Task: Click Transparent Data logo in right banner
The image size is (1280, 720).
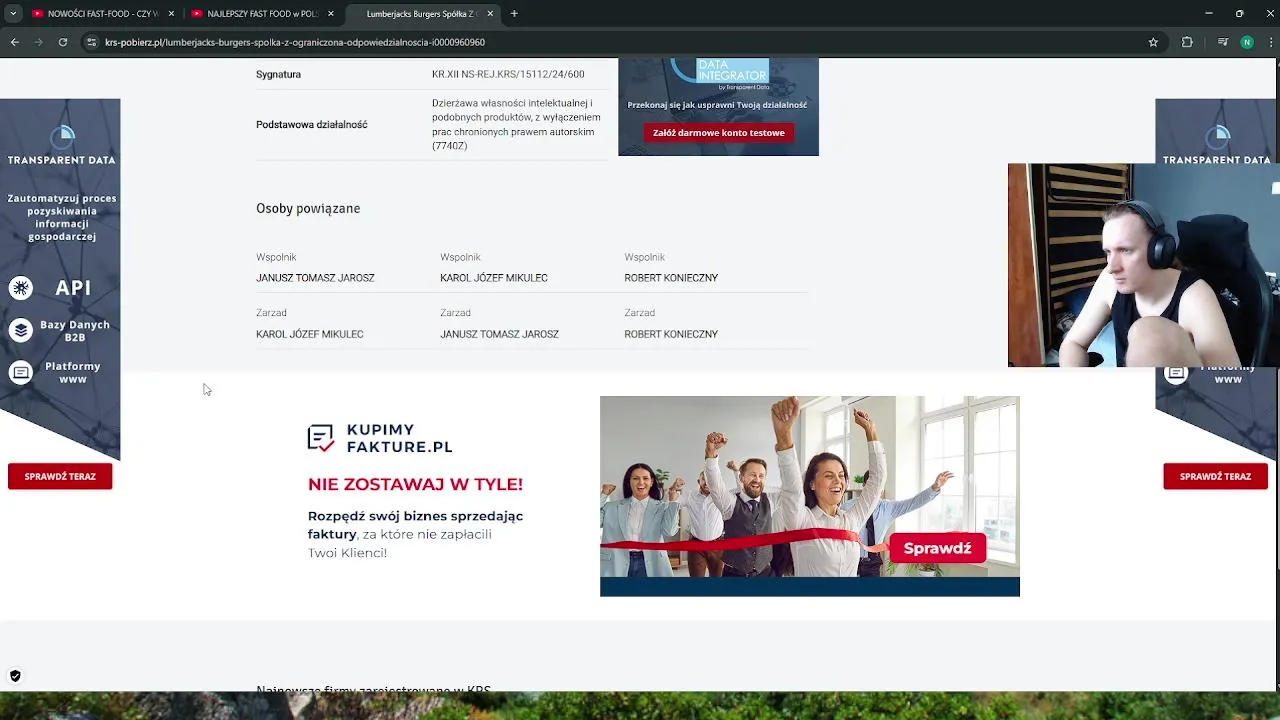Action: pos(1217,146)
